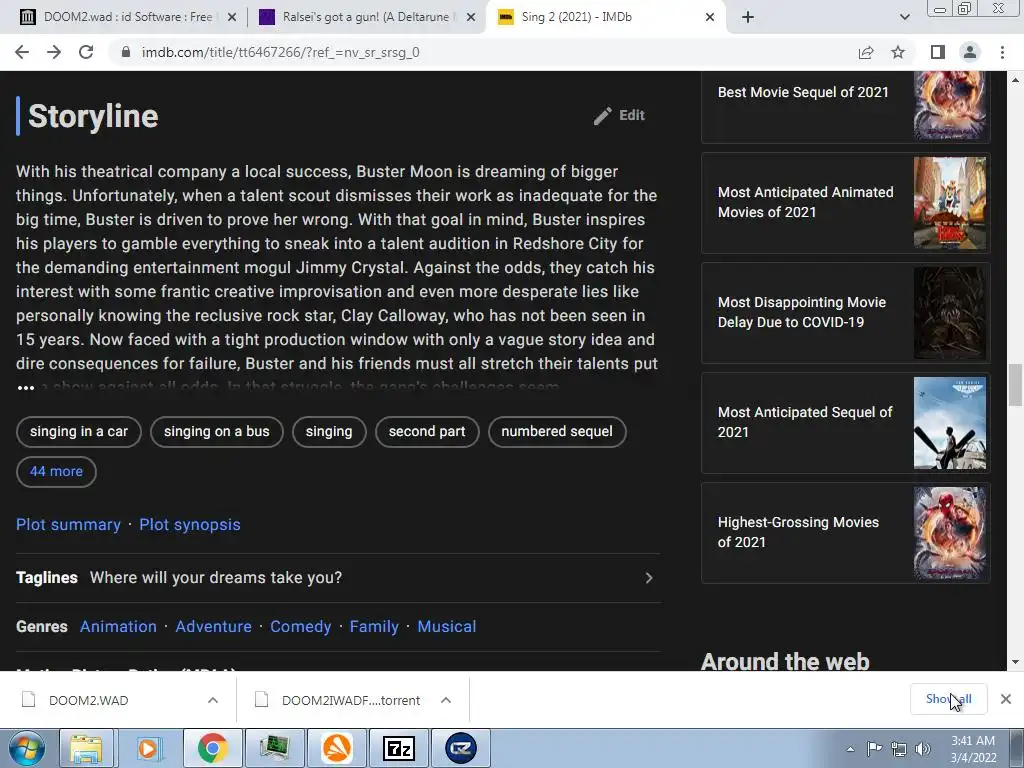Click the Chrome taskbar icon
This screenshot has height=768, width=1024.
tap(212, 748)
